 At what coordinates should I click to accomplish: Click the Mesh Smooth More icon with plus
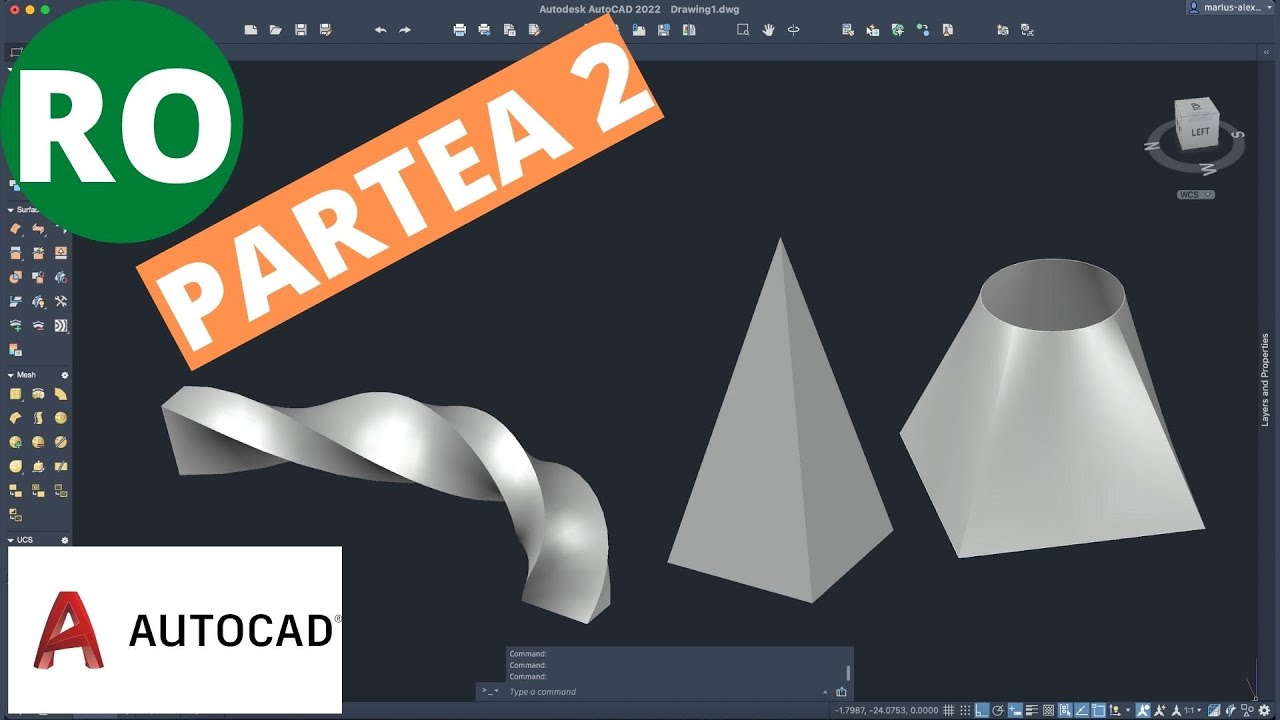pos(15,441)
